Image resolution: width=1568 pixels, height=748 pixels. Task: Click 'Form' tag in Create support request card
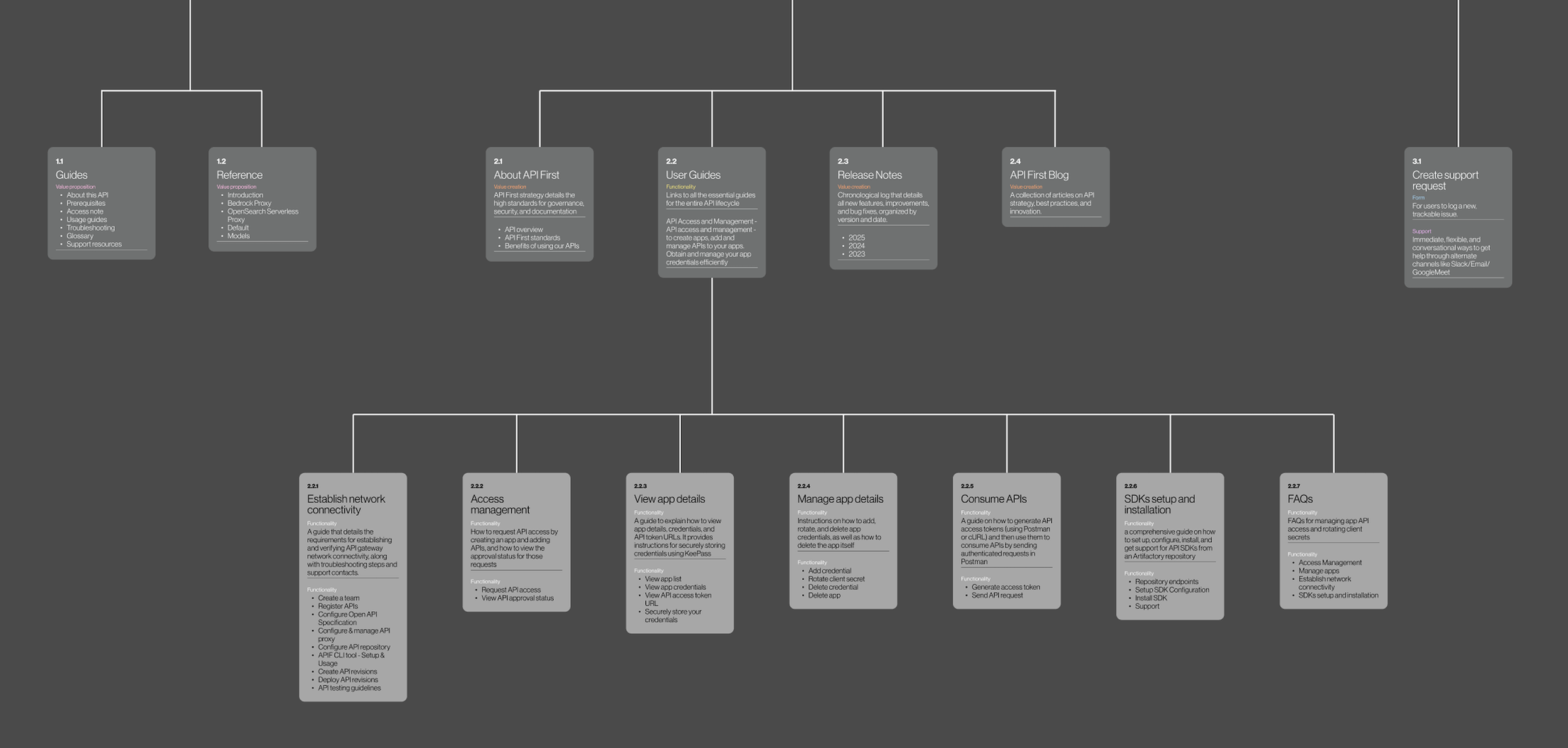pyautogui.click(x=1418, y=198)
